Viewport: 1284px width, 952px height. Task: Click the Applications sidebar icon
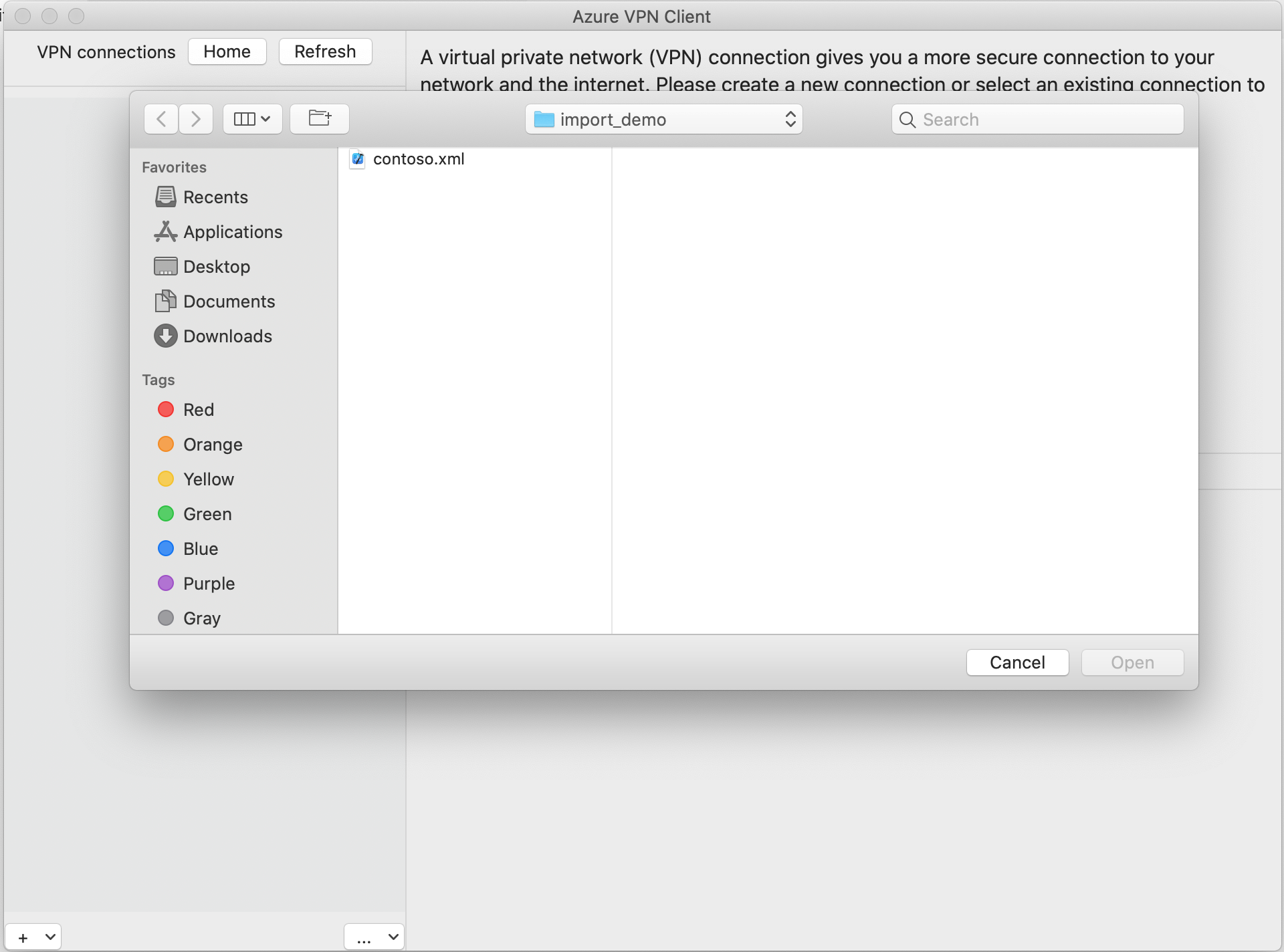(x=163, y=231)
